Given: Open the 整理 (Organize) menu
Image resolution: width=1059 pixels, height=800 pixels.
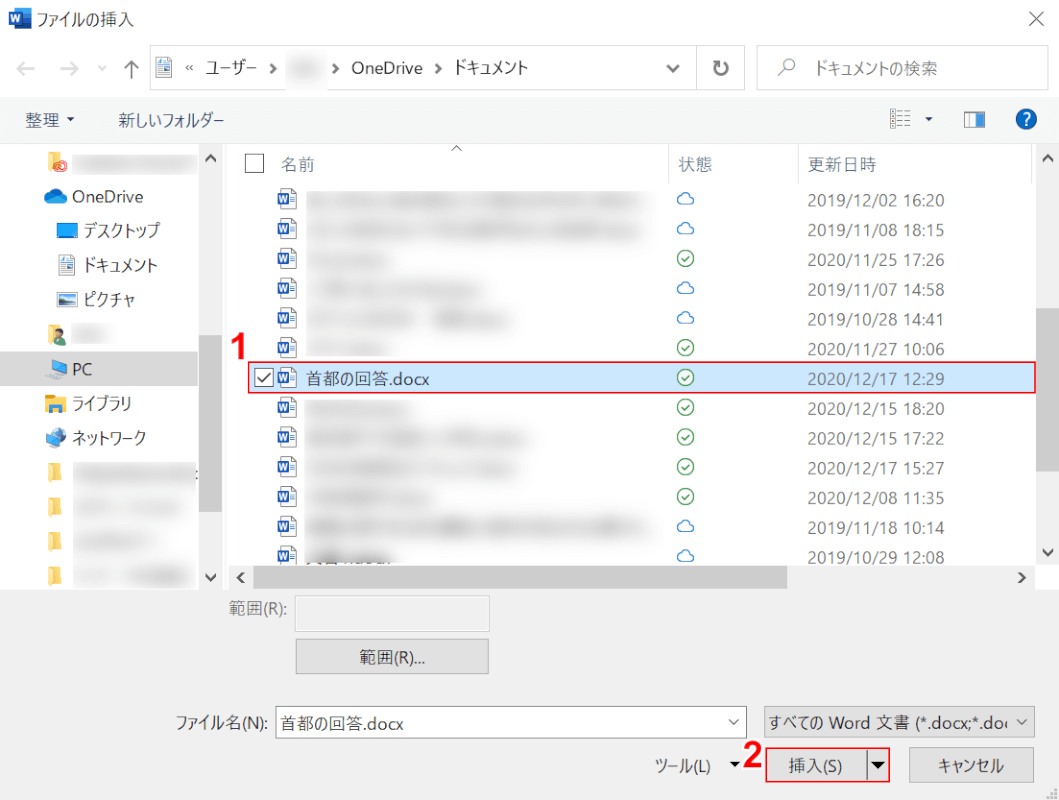Looking at the screenshot, I should (x=50, y=120).
